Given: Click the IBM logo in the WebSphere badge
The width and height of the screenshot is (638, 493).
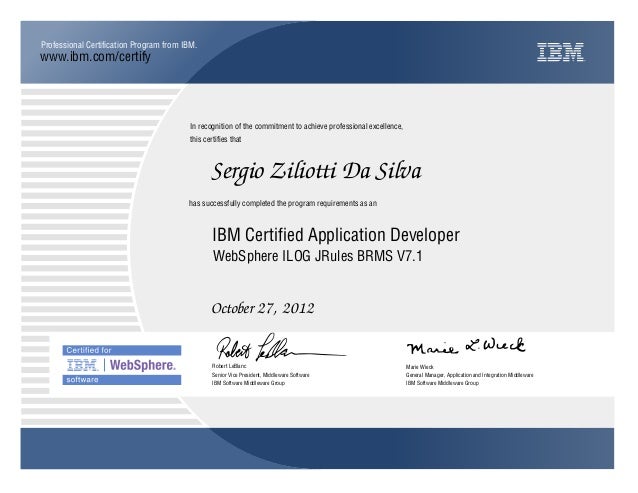Looking at the screenshot, I should [82, 365].
